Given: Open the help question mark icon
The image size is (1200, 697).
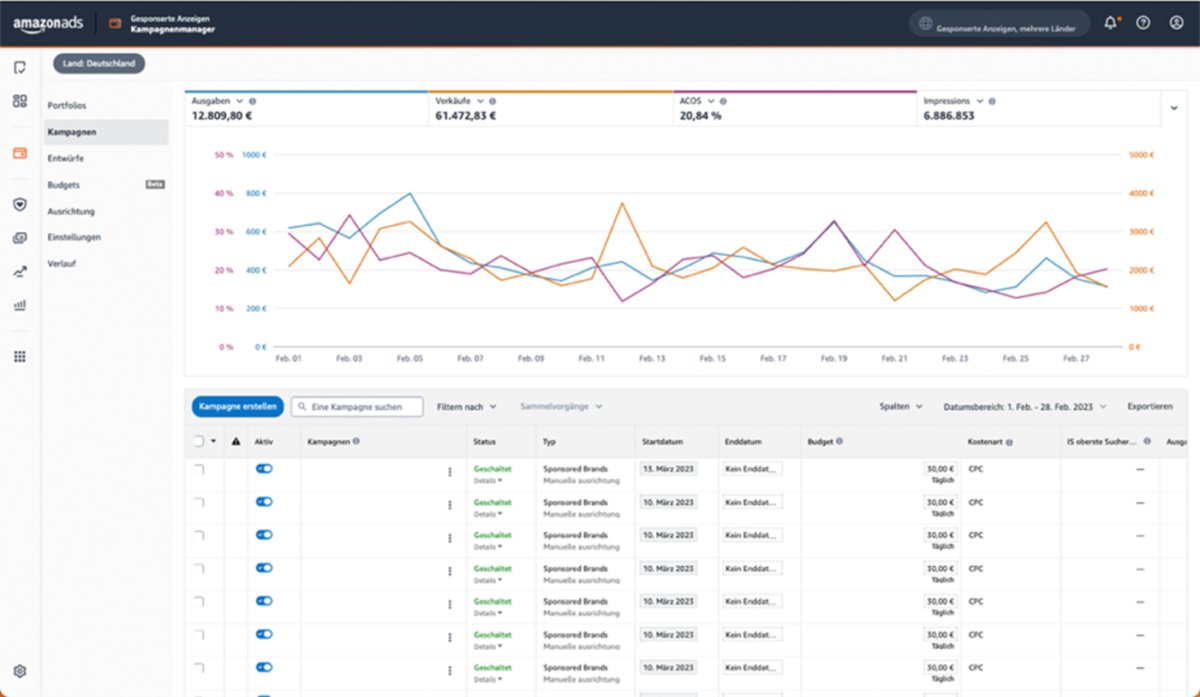Looking at the screenshot, I should click(1143, 23).
